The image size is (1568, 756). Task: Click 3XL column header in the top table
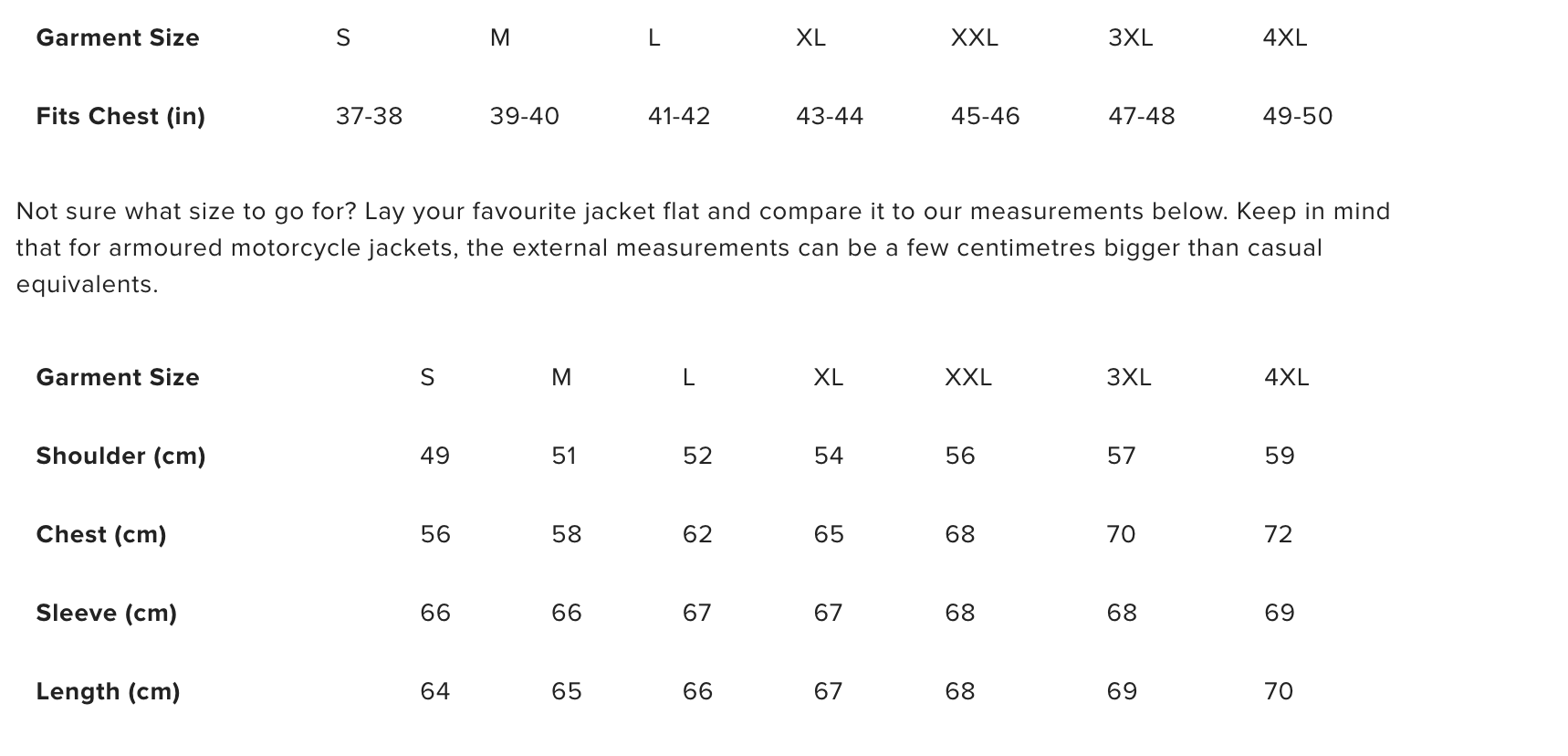[x=1130, y=37]
